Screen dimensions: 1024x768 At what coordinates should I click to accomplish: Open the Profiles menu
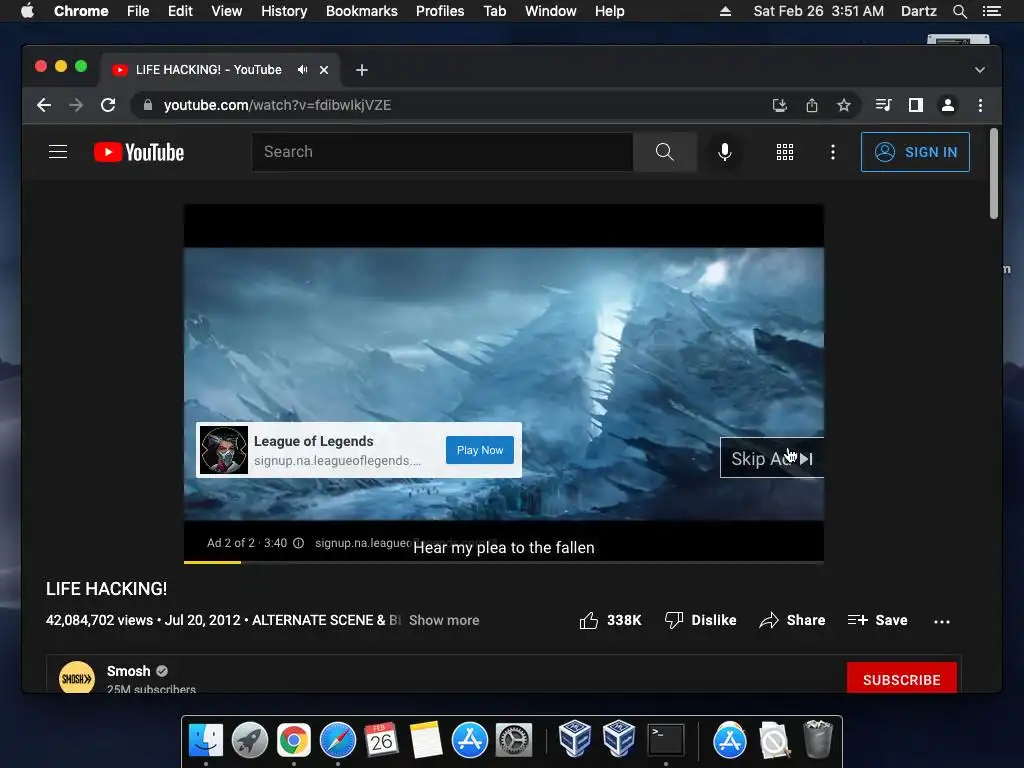[x=440, y=11]
